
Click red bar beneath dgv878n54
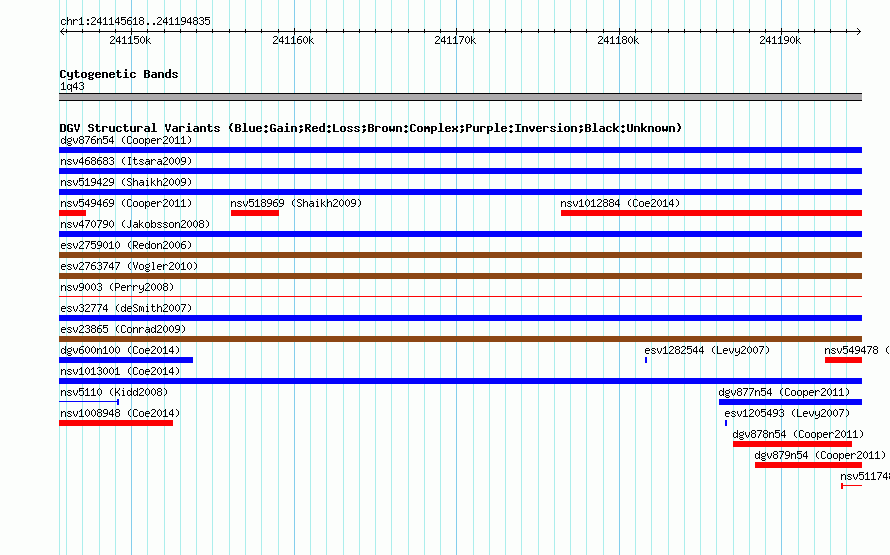point(792,444)
